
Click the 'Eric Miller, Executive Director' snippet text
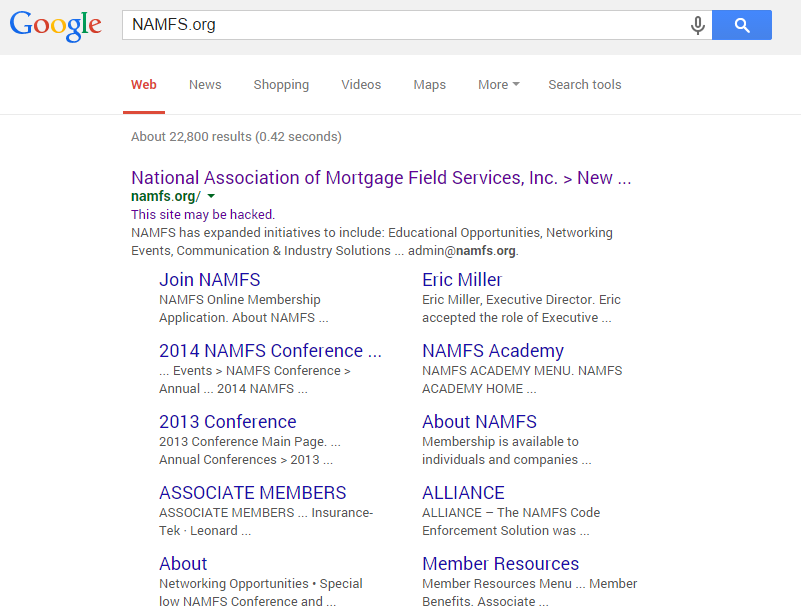[x=521, y=309]
